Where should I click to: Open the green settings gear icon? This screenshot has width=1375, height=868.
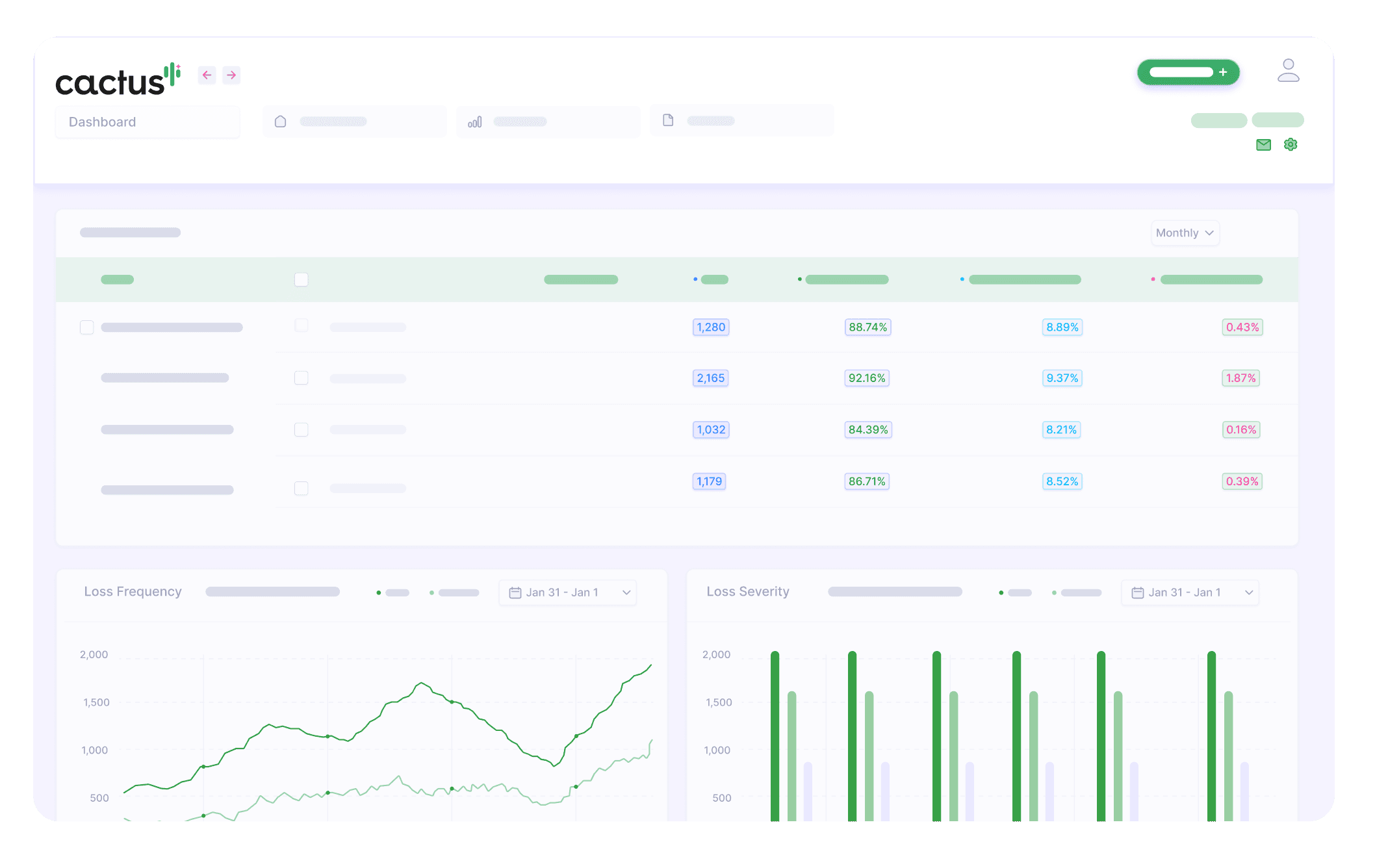click(x=1291, y=145)
